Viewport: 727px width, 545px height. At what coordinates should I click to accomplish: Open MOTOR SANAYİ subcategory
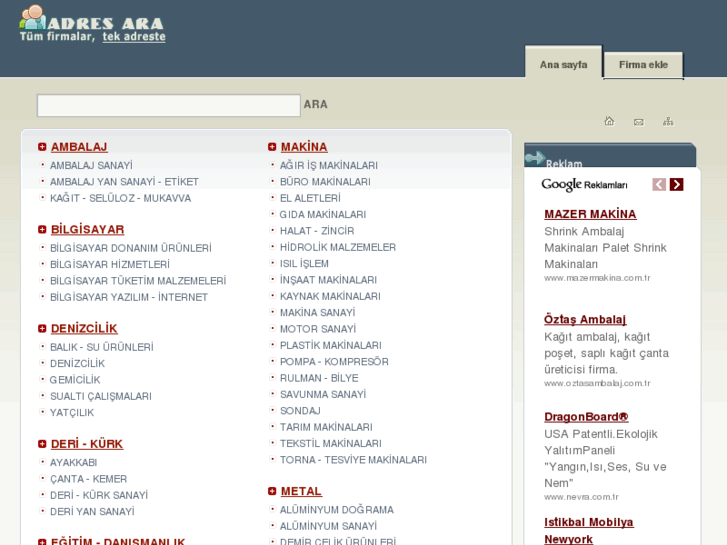click(x=318, y=329)
